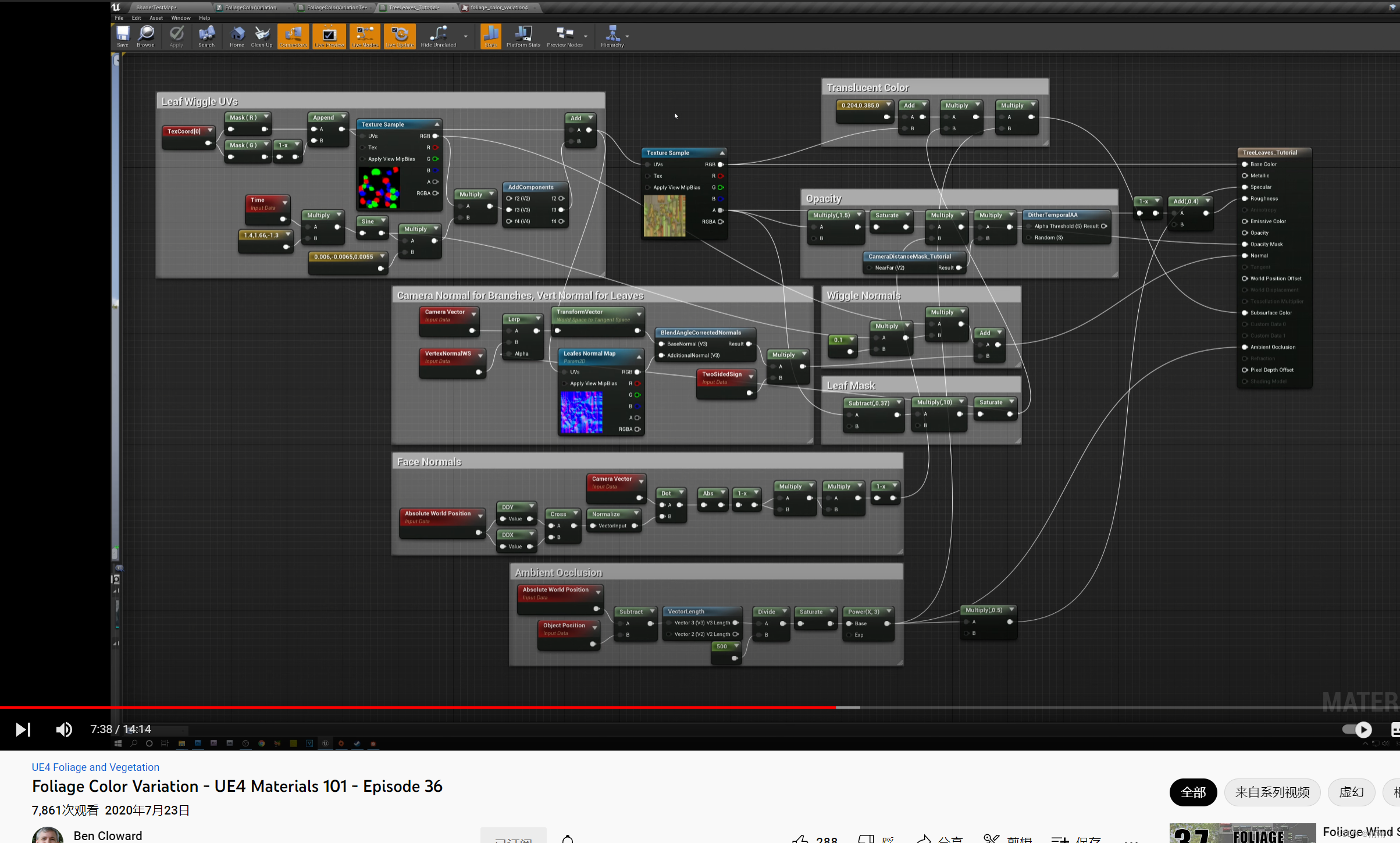
Task: Open the Search tool
Action: coord(206,36)
